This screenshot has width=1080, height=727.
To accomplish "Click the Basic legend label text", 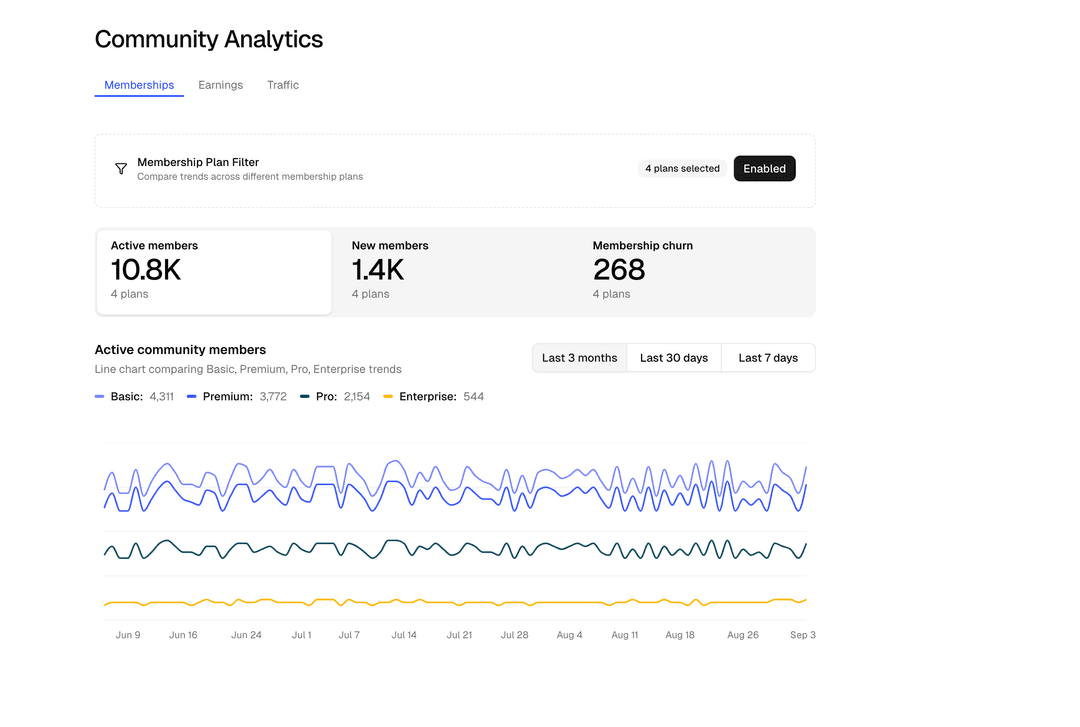I will (x=126, y=396).
